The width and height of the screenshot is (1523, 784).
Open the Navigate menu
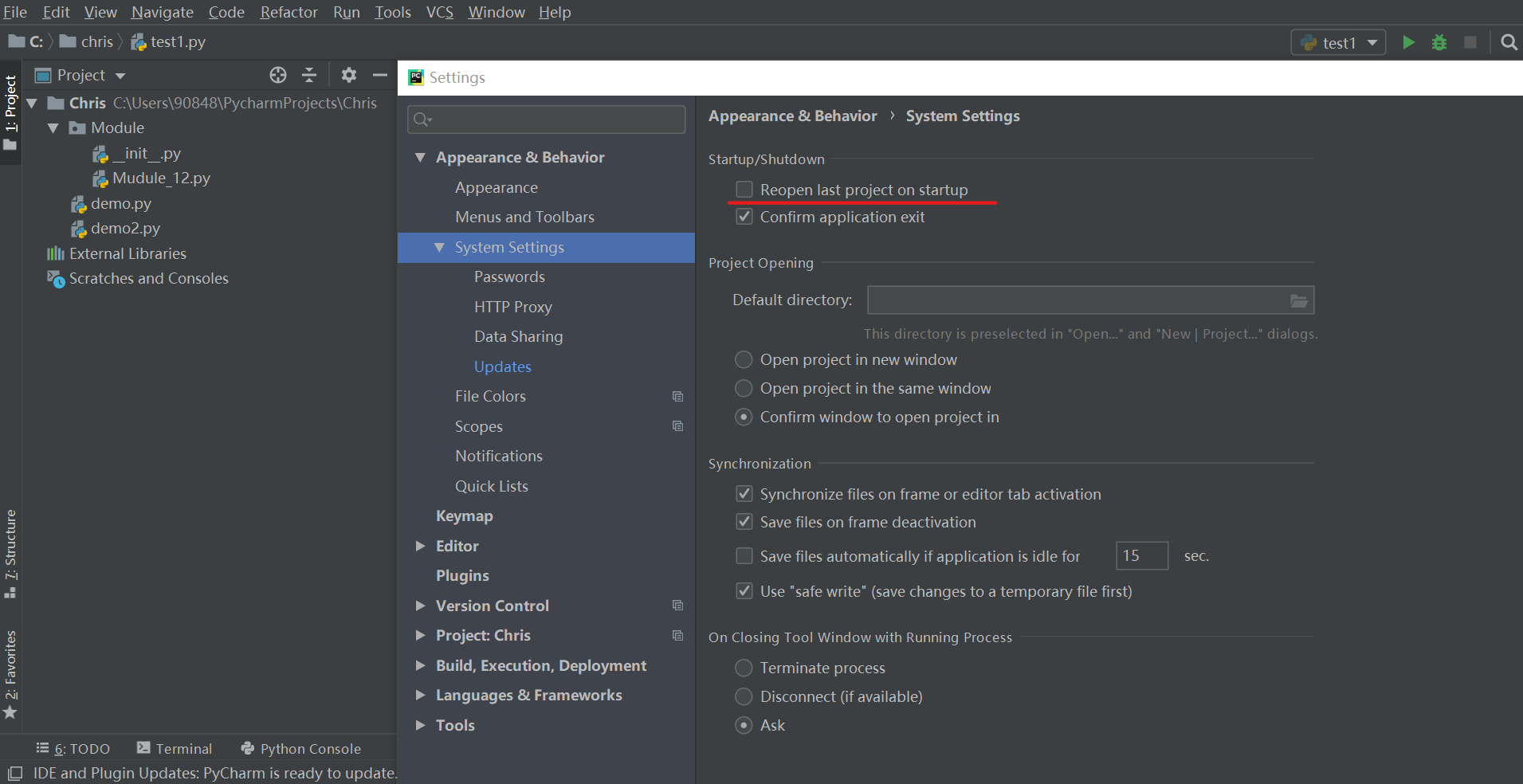click(162, 12)
